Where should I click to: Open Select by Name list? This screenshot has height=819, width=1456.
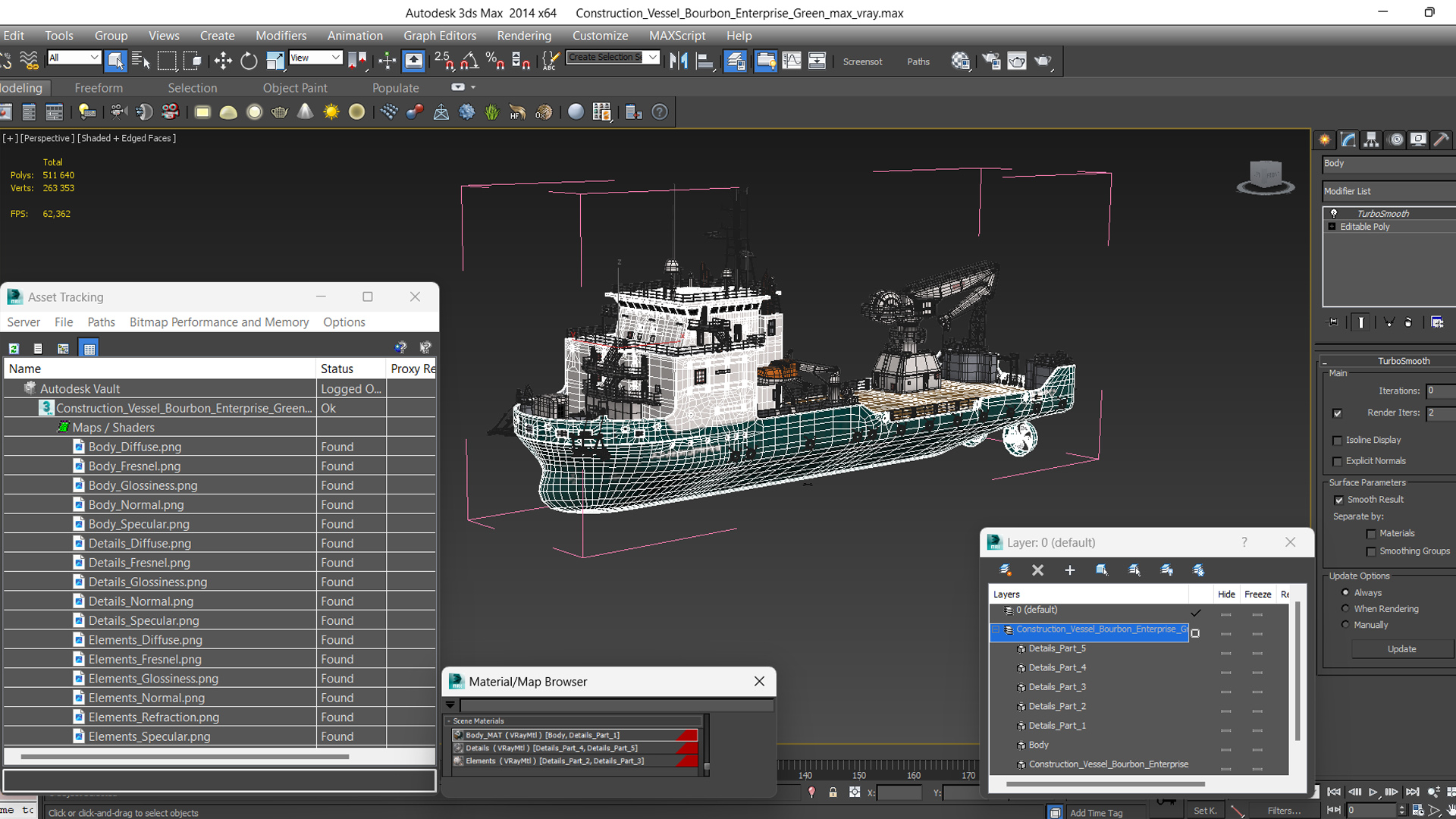coord(141,61)
